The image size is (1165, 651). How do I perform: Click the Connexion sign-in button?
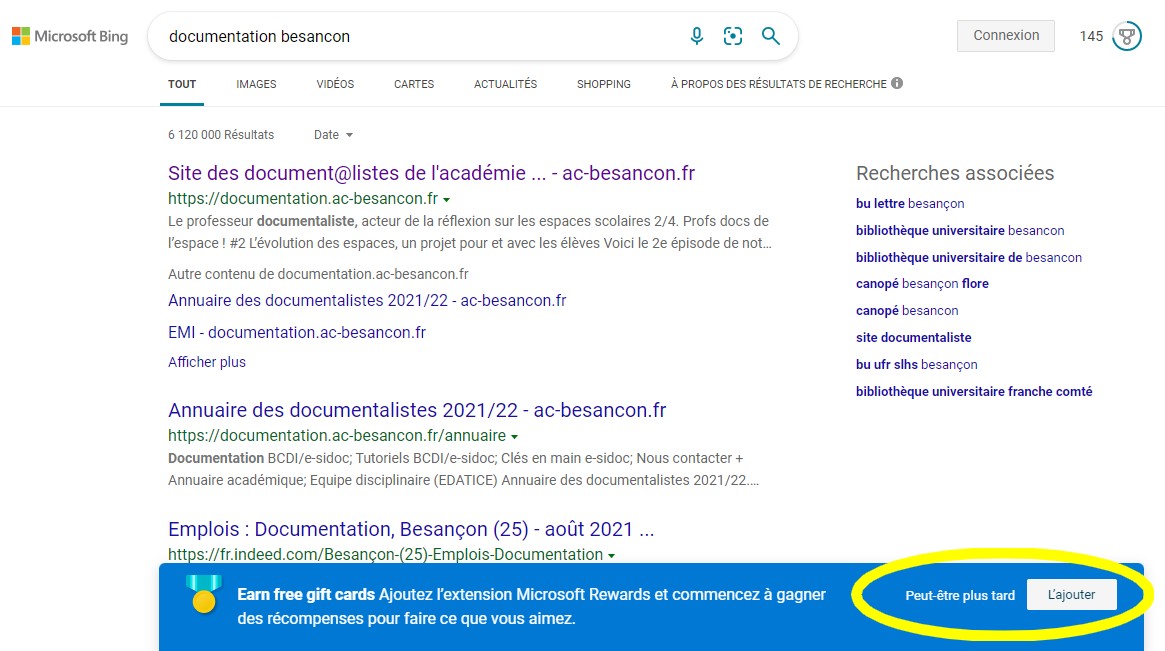tap(1005, 36)
